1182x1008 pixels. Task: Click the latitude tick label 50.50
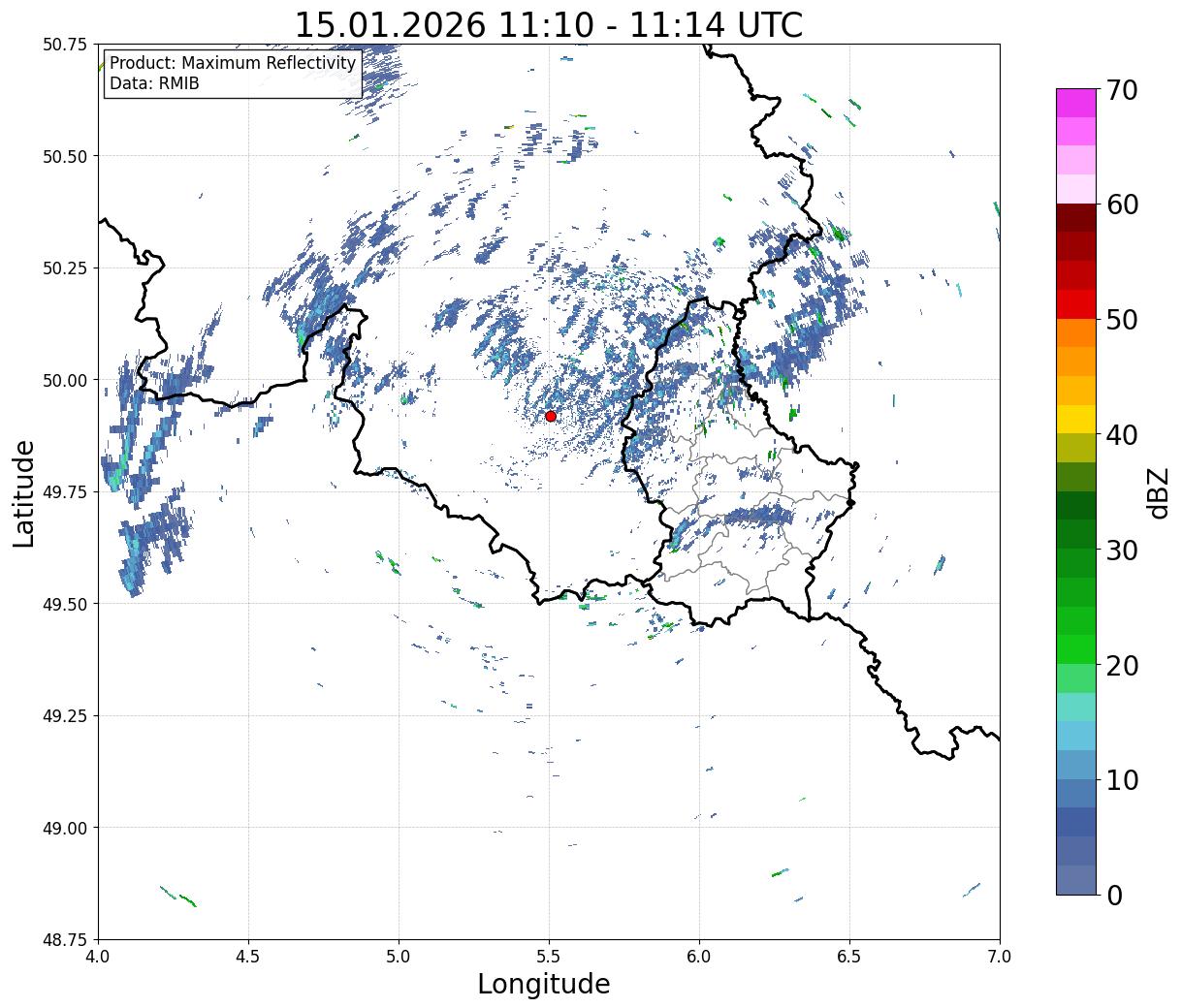(x=64, y=156)
